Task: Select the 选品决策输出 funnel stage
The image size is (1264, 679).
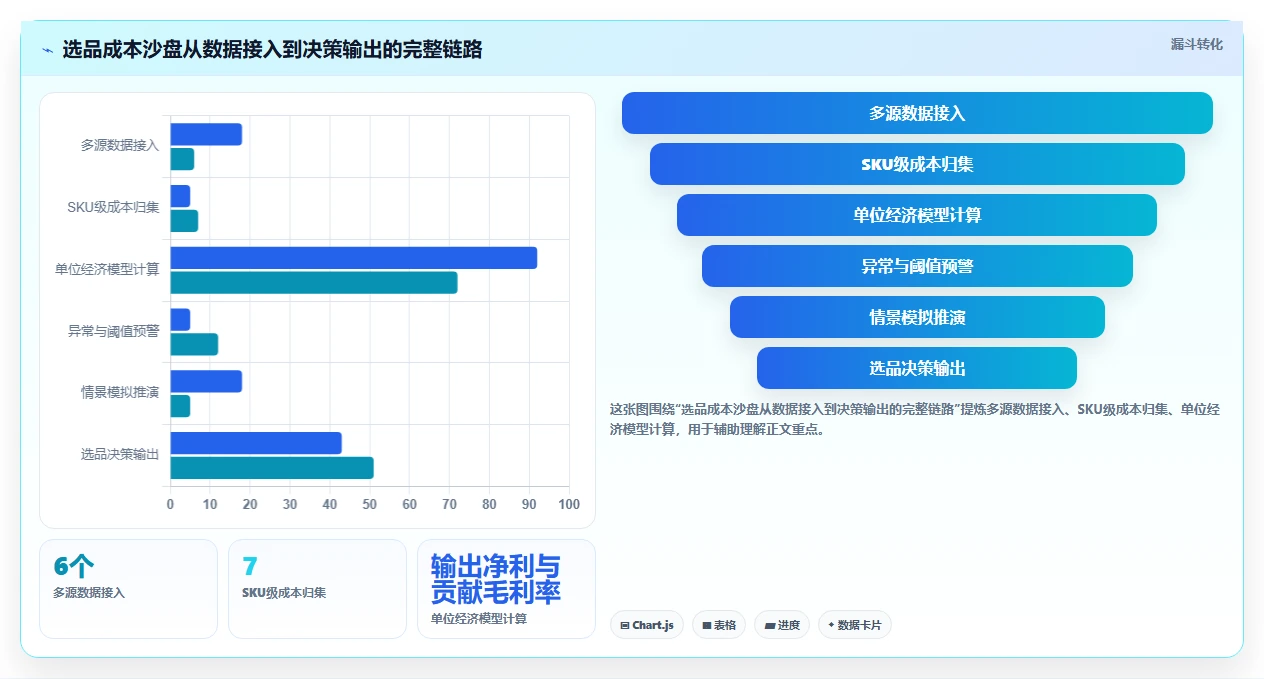Action: tap(917, 368)
